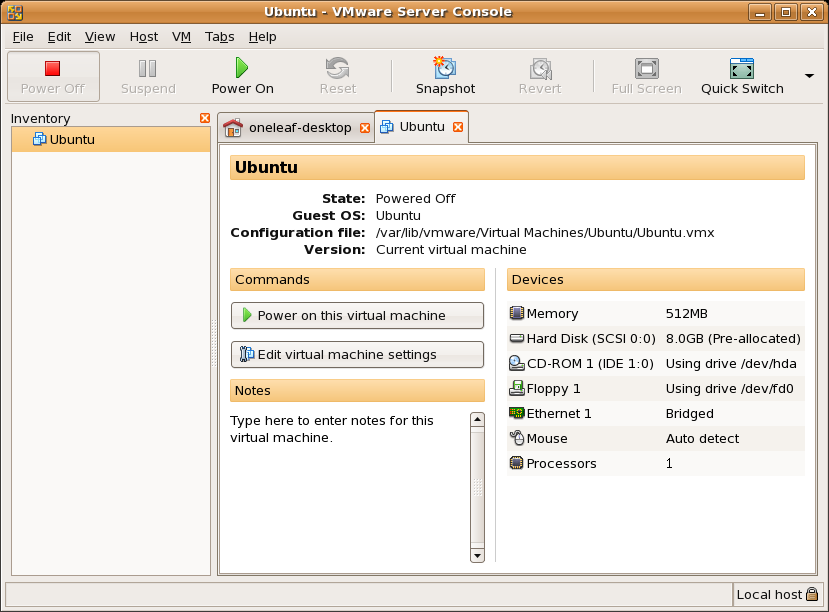Open the toolbar overflow dropdown arrow

pyautogui.click(x=809, y=76)
